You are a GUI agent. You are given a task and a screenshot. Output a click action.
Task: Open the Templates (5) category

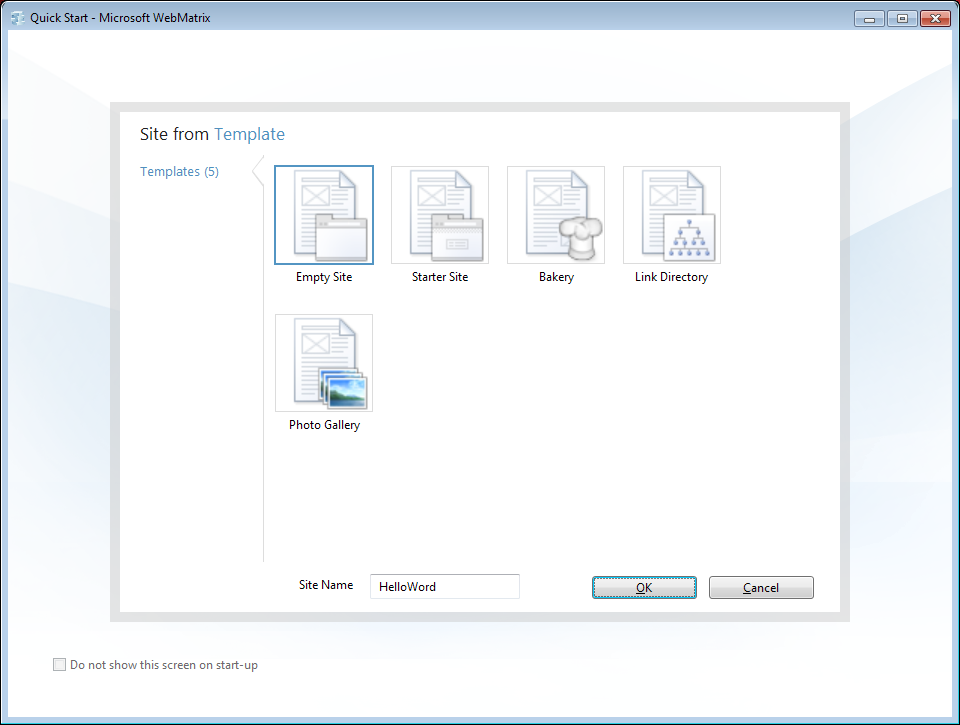(x=179, y=171)
